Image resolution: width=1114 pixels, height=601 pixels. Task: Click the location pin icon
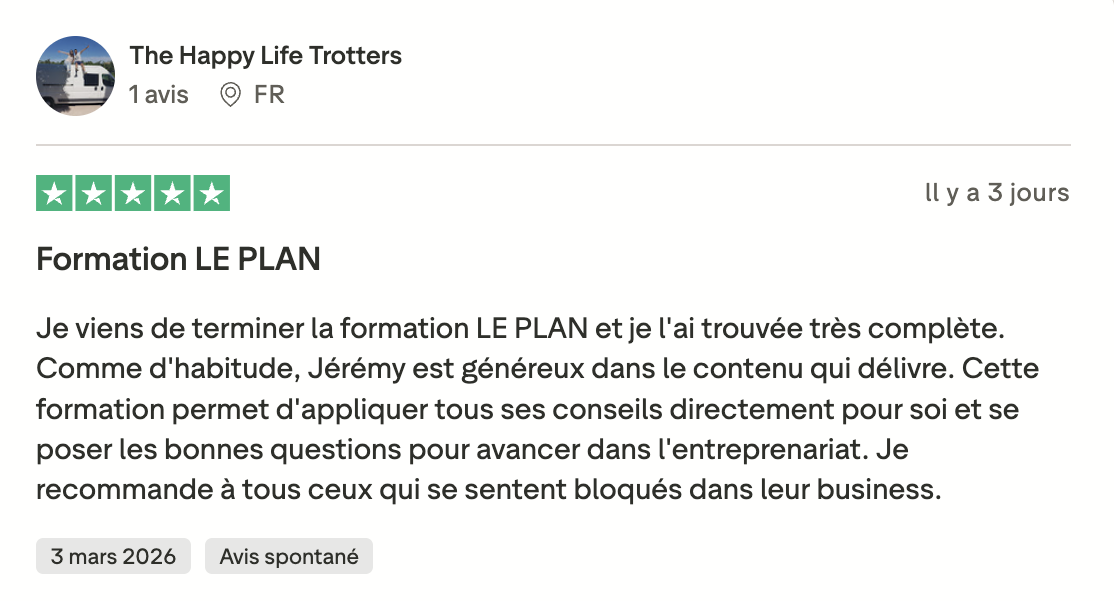(x=231, y=95)
